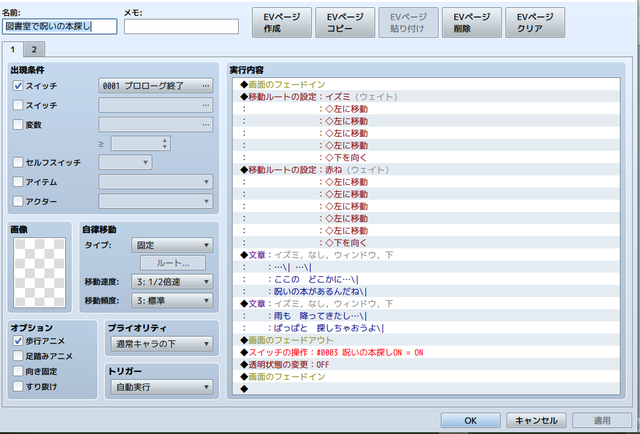640x434 pixels.
Task: Confirm with the OK button
Action: click(x=471, y=421)
